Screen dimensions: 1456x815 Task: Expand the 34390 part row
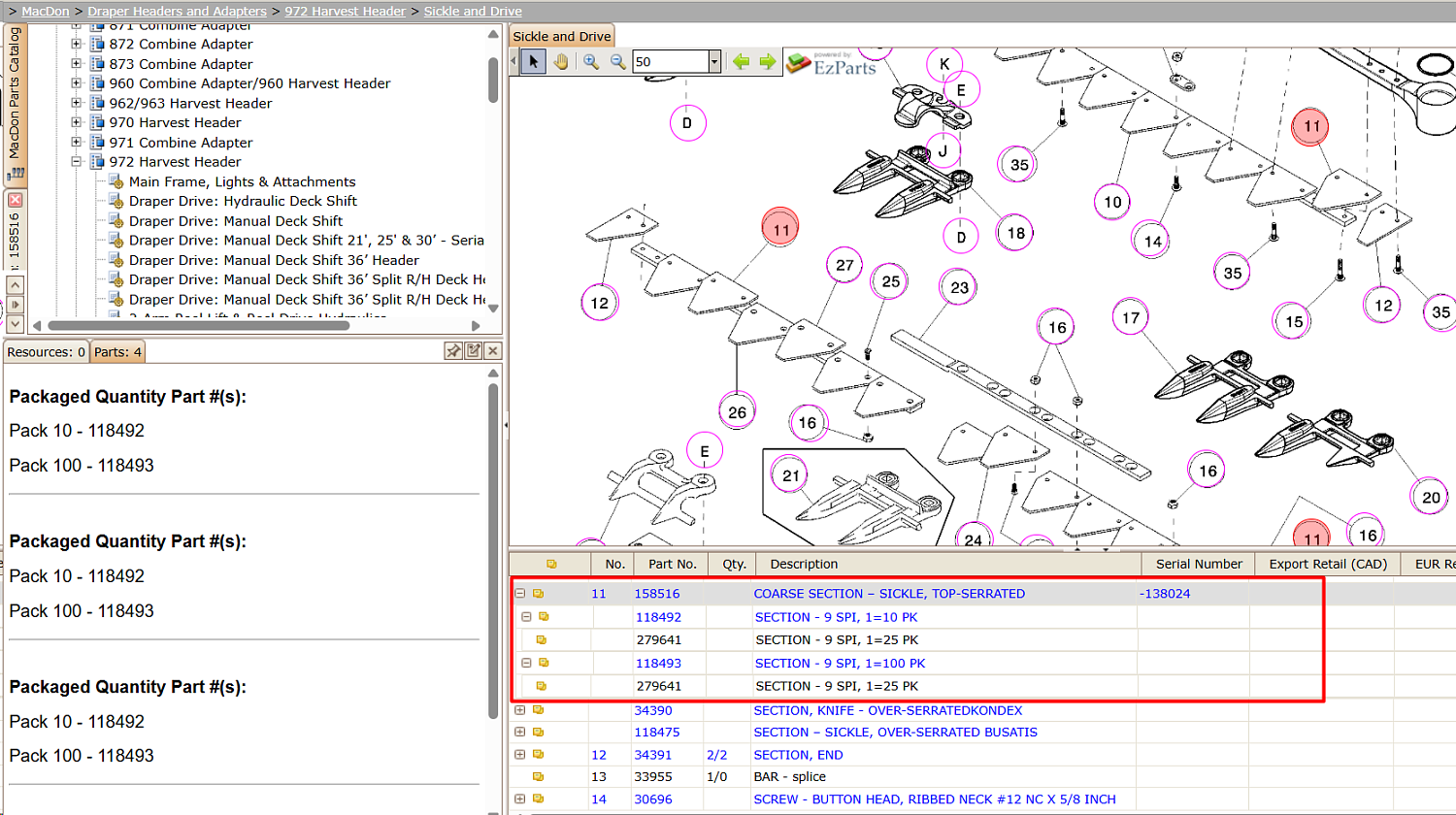click(520, 710)
